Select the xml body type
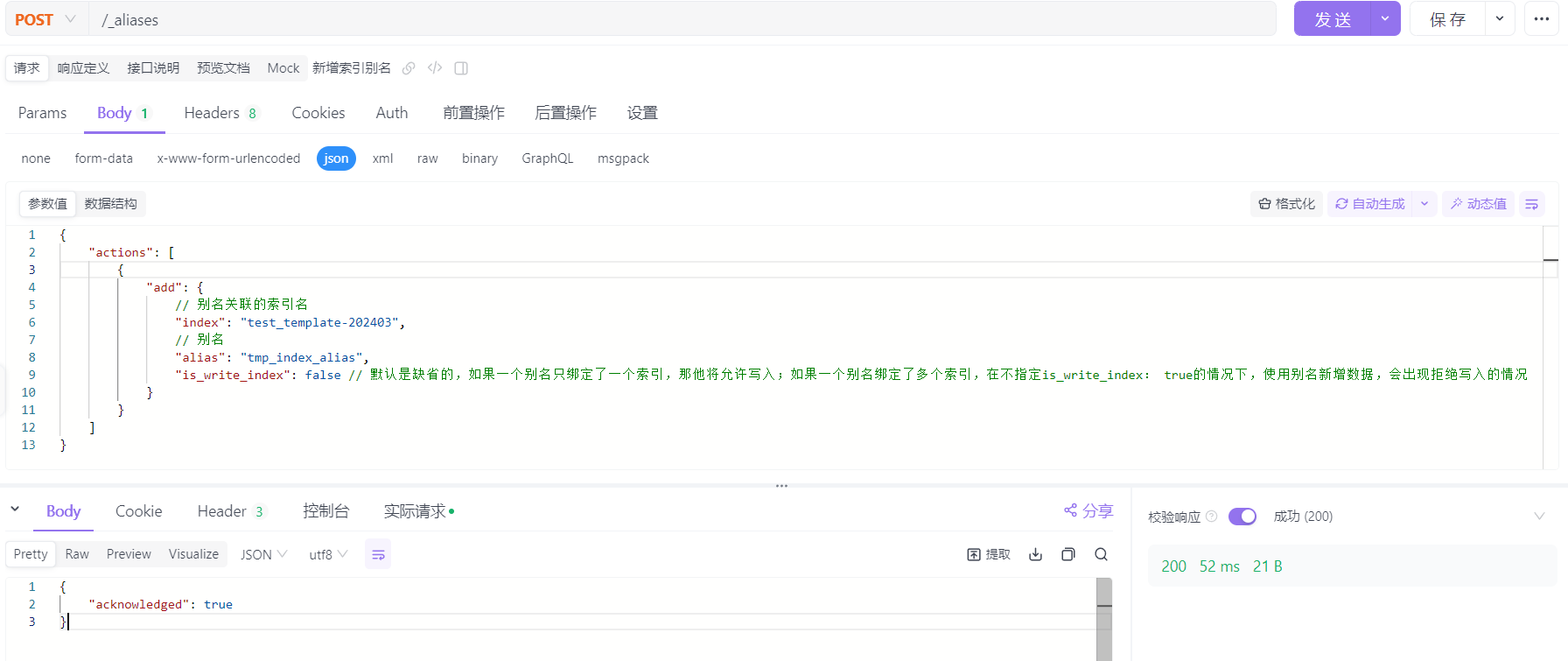Viewport: 1568px width, 661px height. (382, 158)
